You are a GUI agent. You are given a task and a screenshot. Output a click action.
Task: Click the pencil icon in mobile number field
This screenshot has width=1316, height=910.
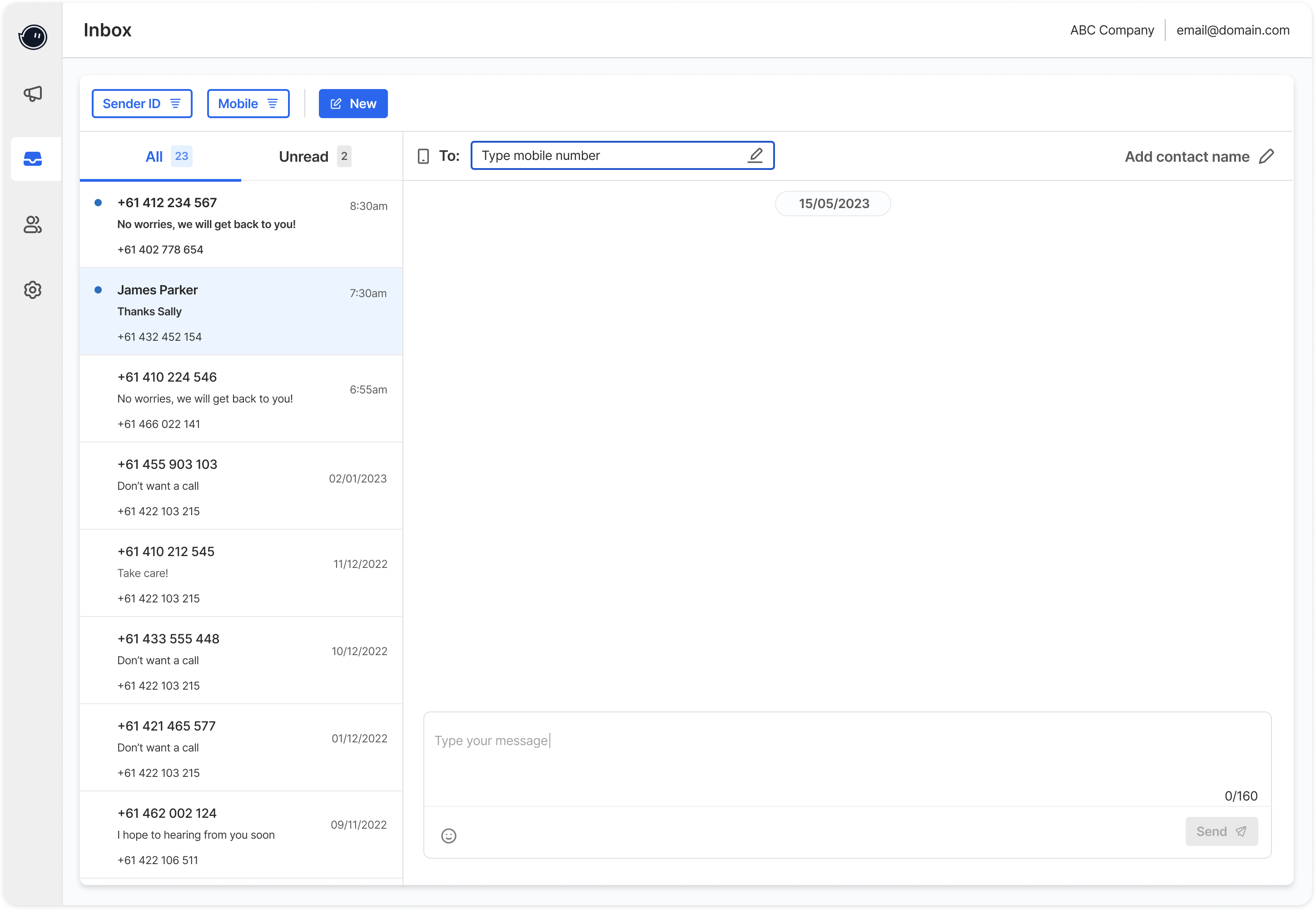(x=755, y=155)
